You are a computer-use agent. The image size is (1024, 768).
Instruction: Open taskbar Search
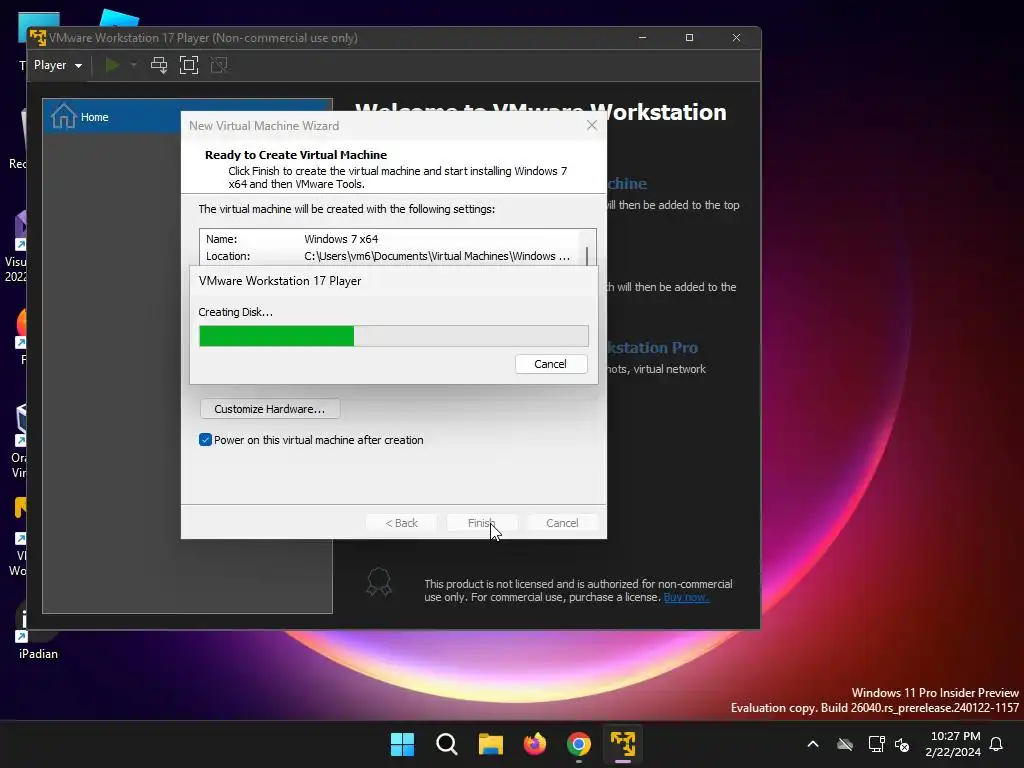tap(447, 744)
